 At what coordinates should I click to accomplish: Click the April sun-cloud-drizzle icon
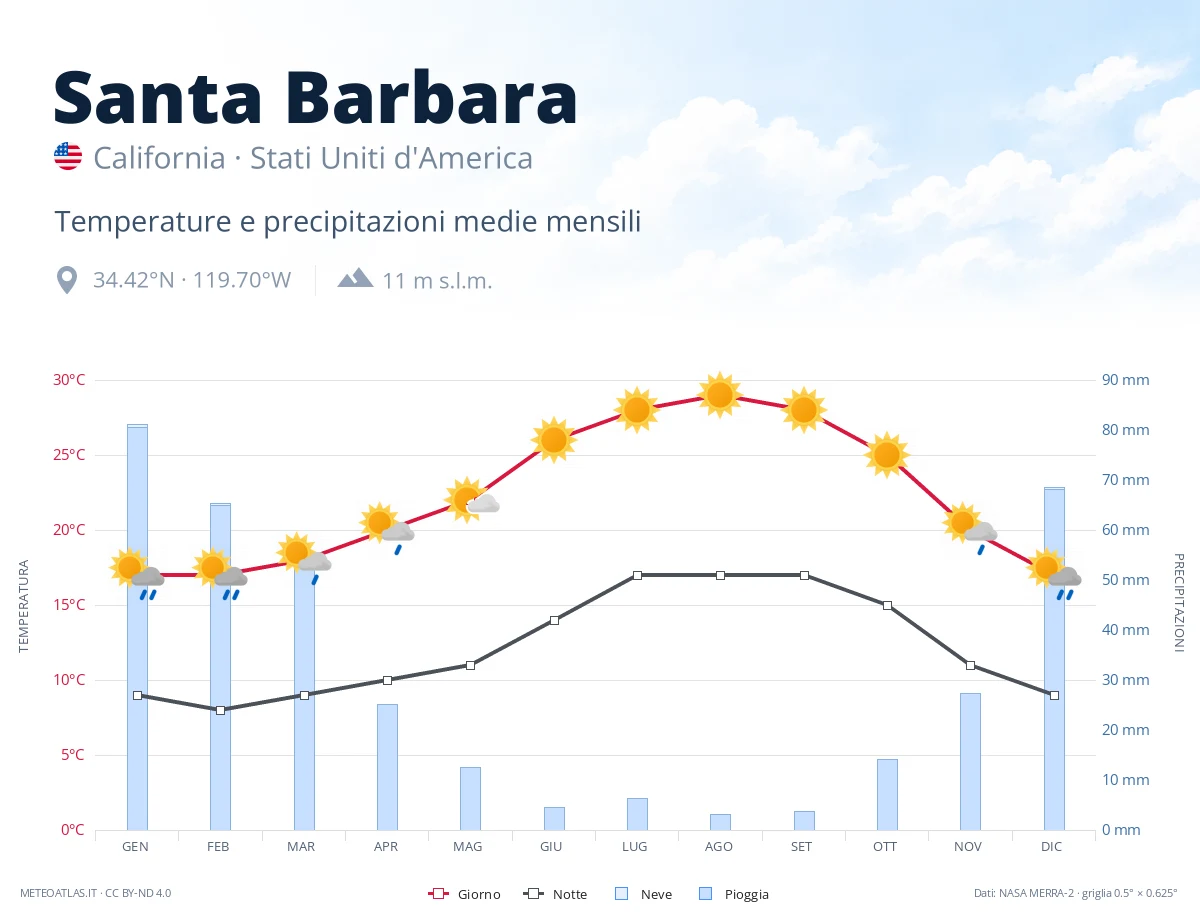(387, 529)
